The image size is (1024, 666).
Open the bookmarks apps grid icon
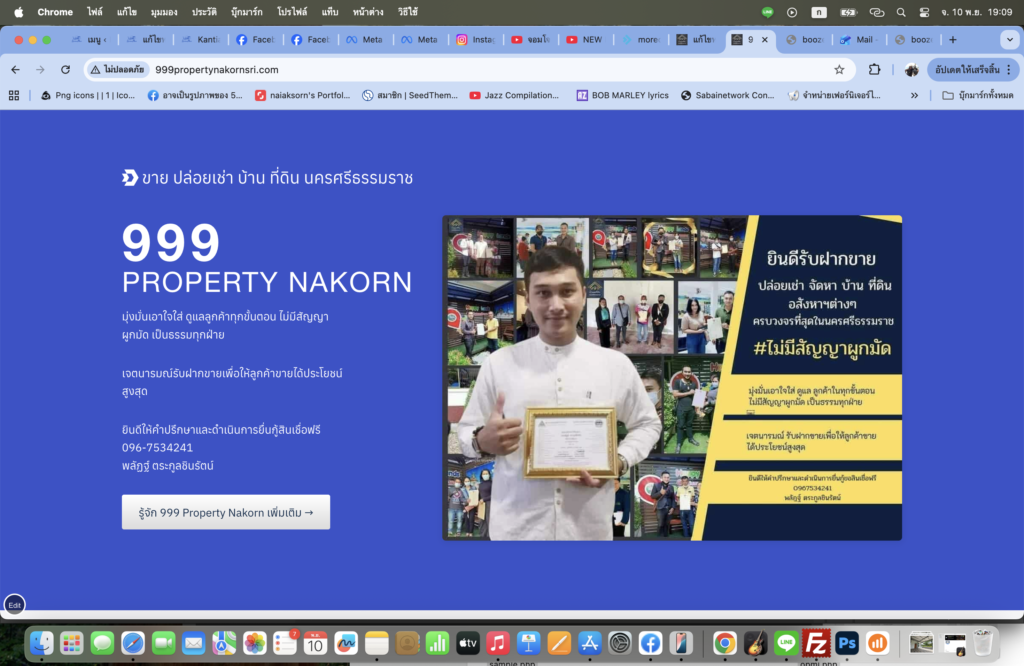pos(14,95)
